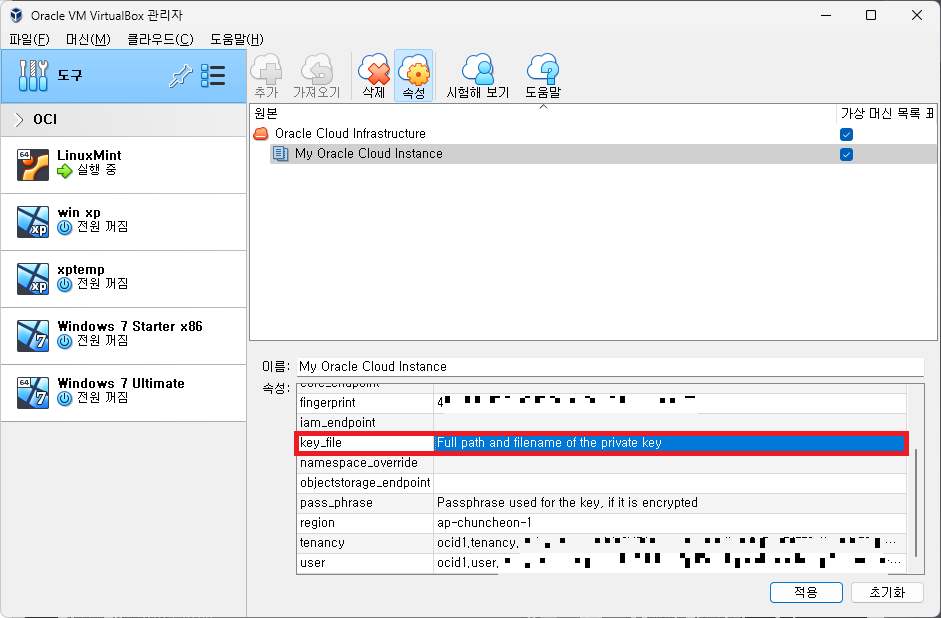
Task: Select Oracle Cloud Infrastructure row text
Action: click(x=350, y=134)
